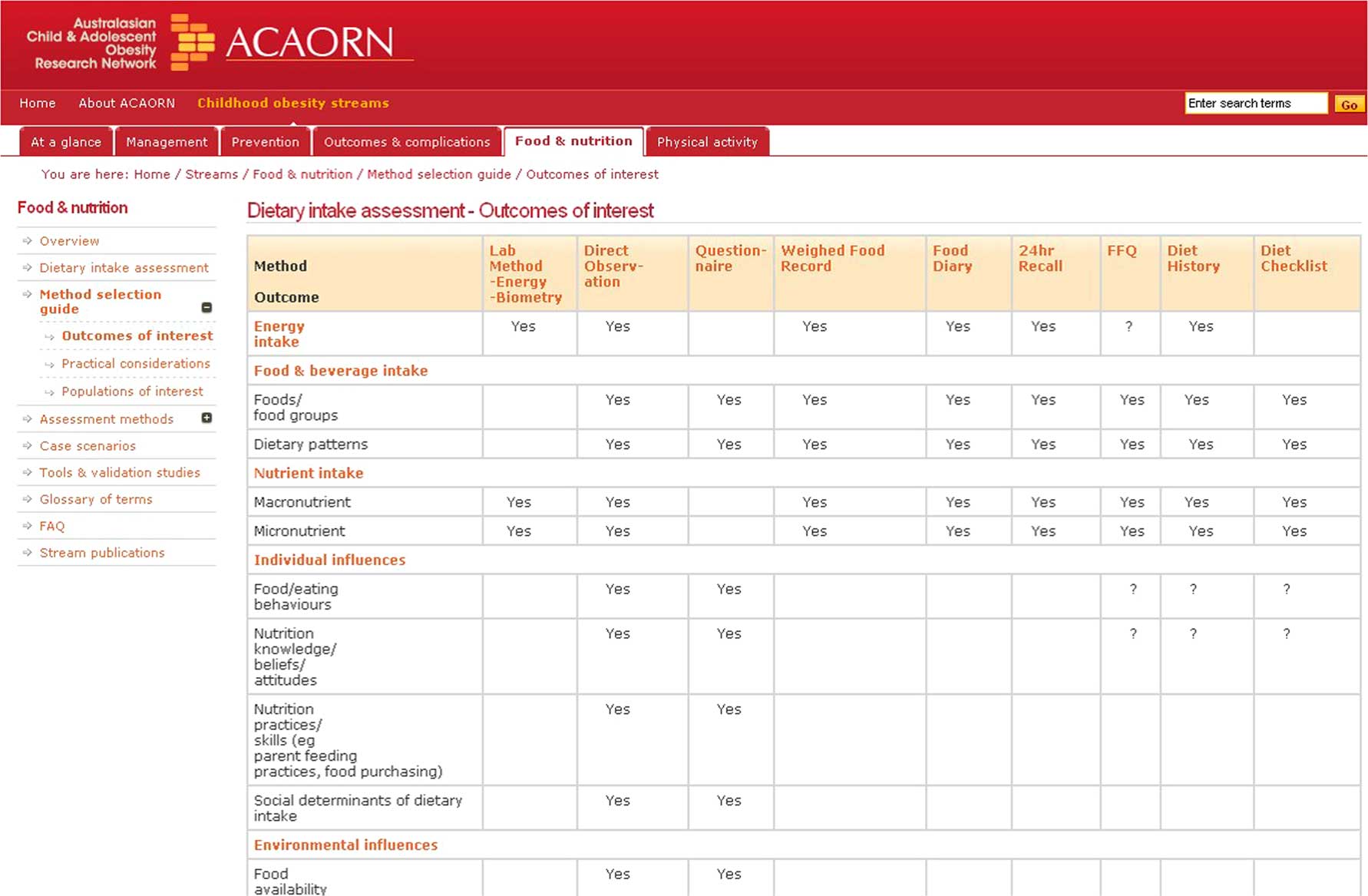
Task: Click Yes under Lab Method for Macronutrient
Action: click(519, 502)
